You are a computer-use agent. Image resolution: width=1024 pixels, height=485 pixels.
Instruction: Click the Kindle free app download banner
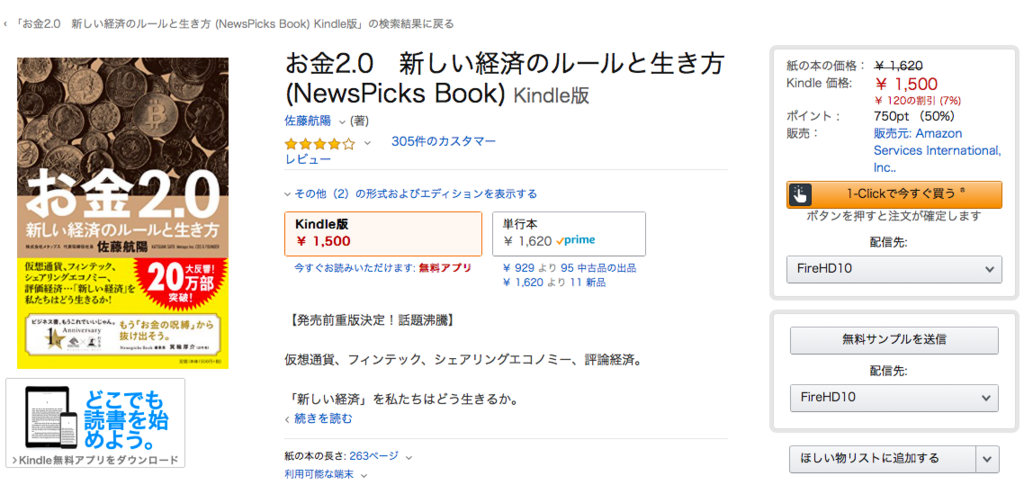tap(94, 423)
